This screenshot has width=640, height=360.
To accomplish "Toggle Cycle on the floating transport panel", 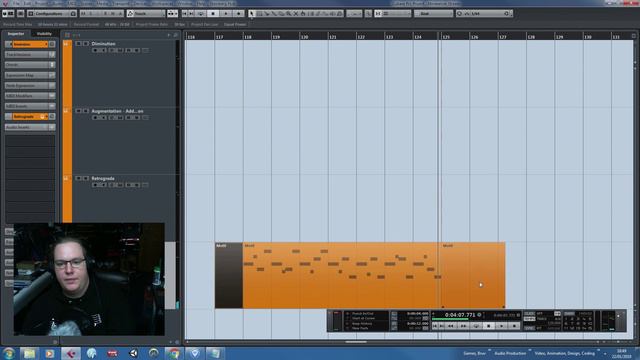I will tap(476, 326).
